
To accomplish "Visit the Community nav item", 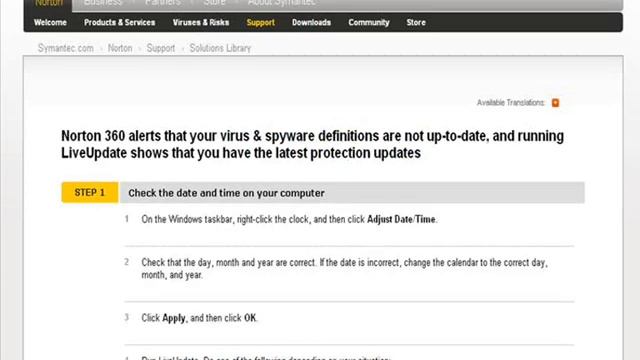I will tap(369, 23).
